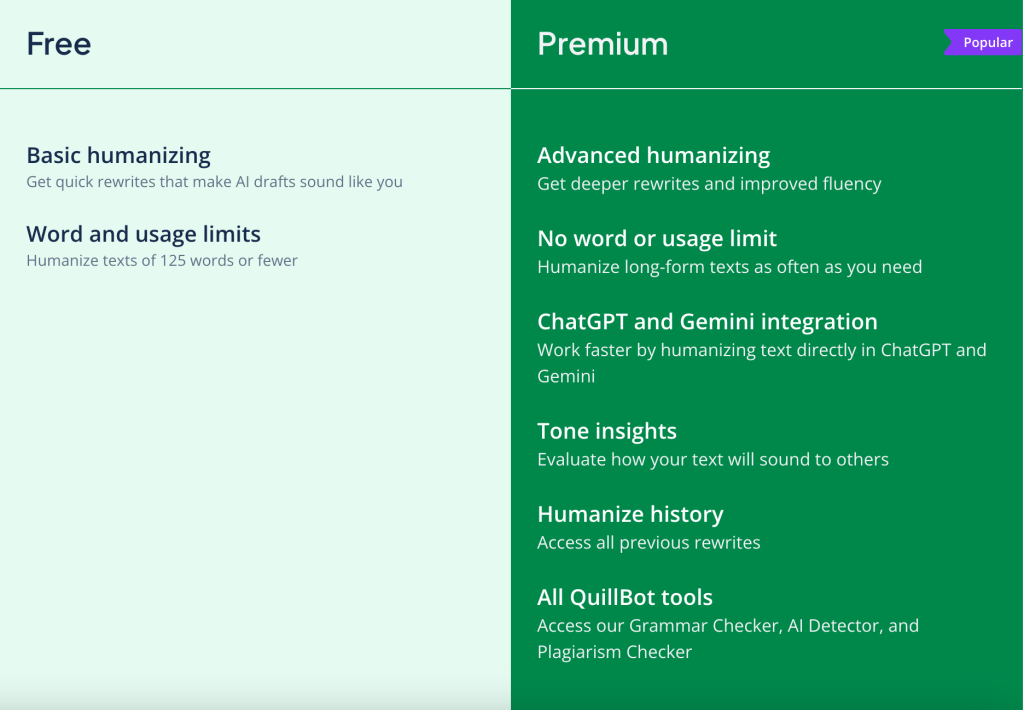The width and height of the screenshot is (1024, 710).
Task: Click 'Access all previous rewrites' text
Action: (x=648, y=543)
